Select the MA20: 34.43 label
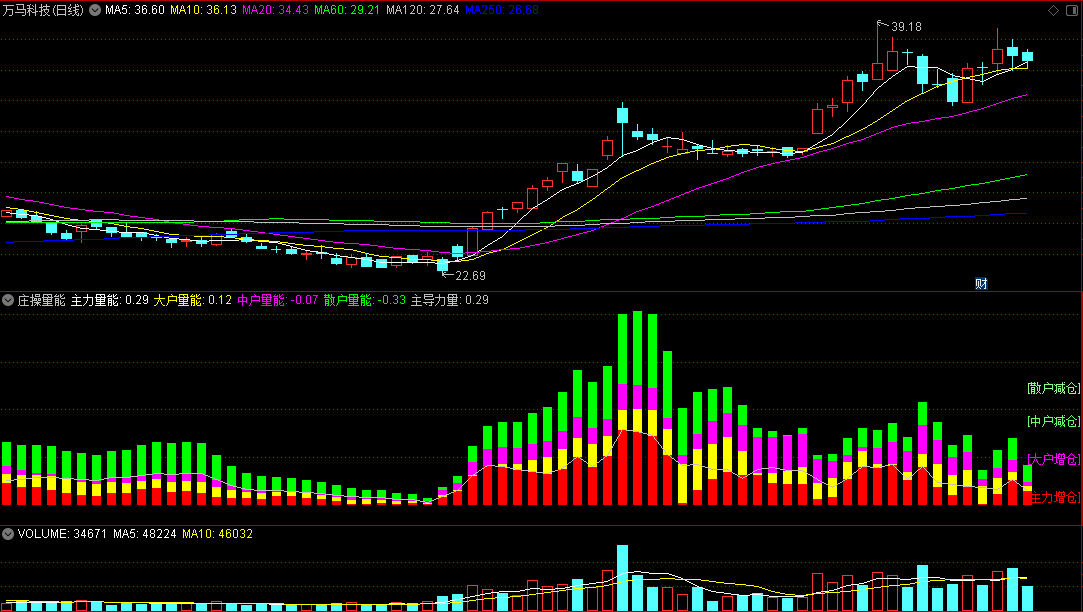 (275, 10)
